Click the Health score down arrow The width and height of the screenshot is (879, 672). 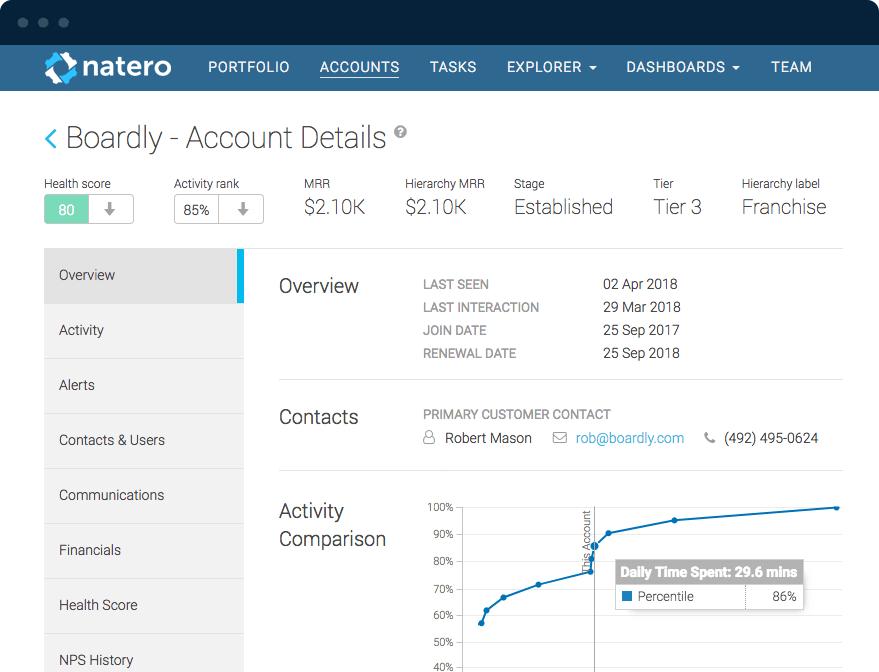(x=111, y=210)
